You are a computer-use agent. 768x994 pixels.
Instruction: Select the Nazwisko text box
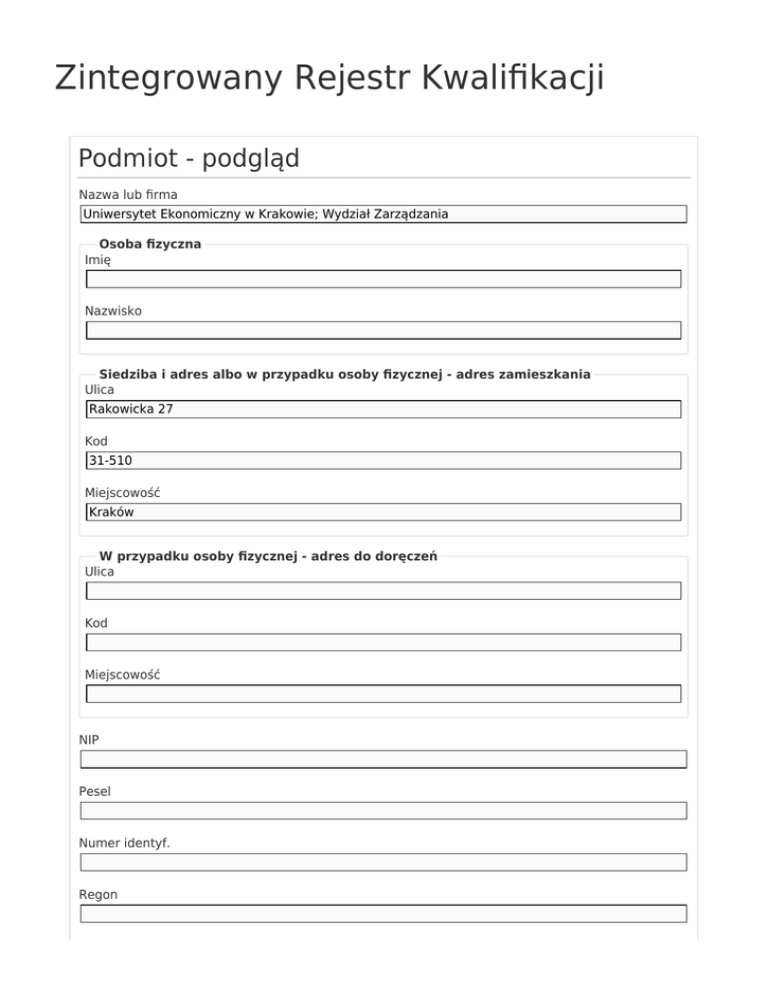pos(383,330)
